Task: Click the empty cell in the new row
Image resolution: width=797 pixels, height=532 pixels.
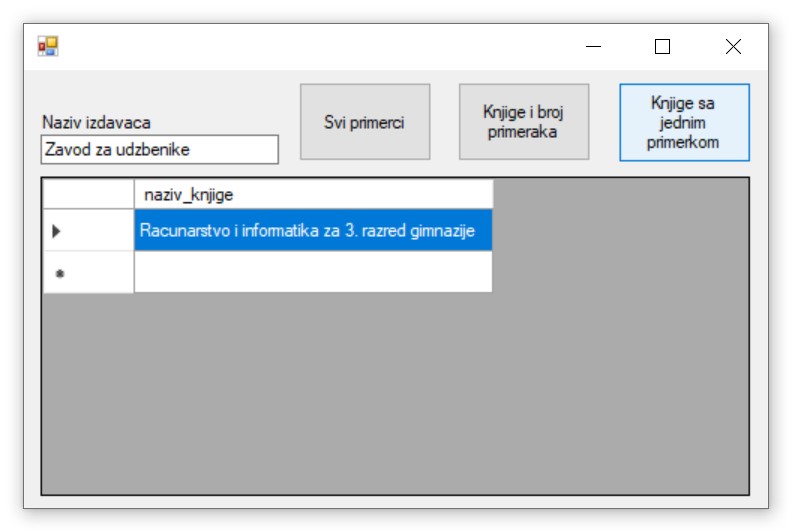Action: pyautogui.click(x=313, y=272)
